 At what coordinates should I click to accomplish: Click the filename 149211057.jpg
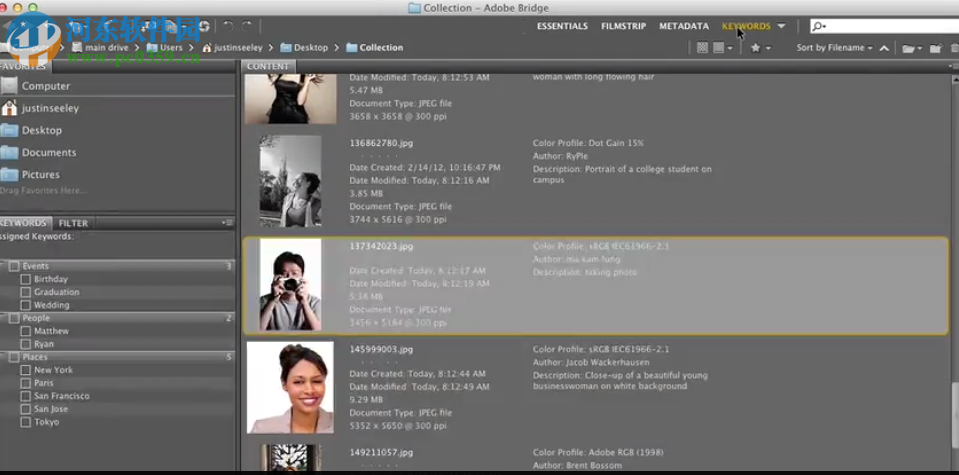pos(381,453)
